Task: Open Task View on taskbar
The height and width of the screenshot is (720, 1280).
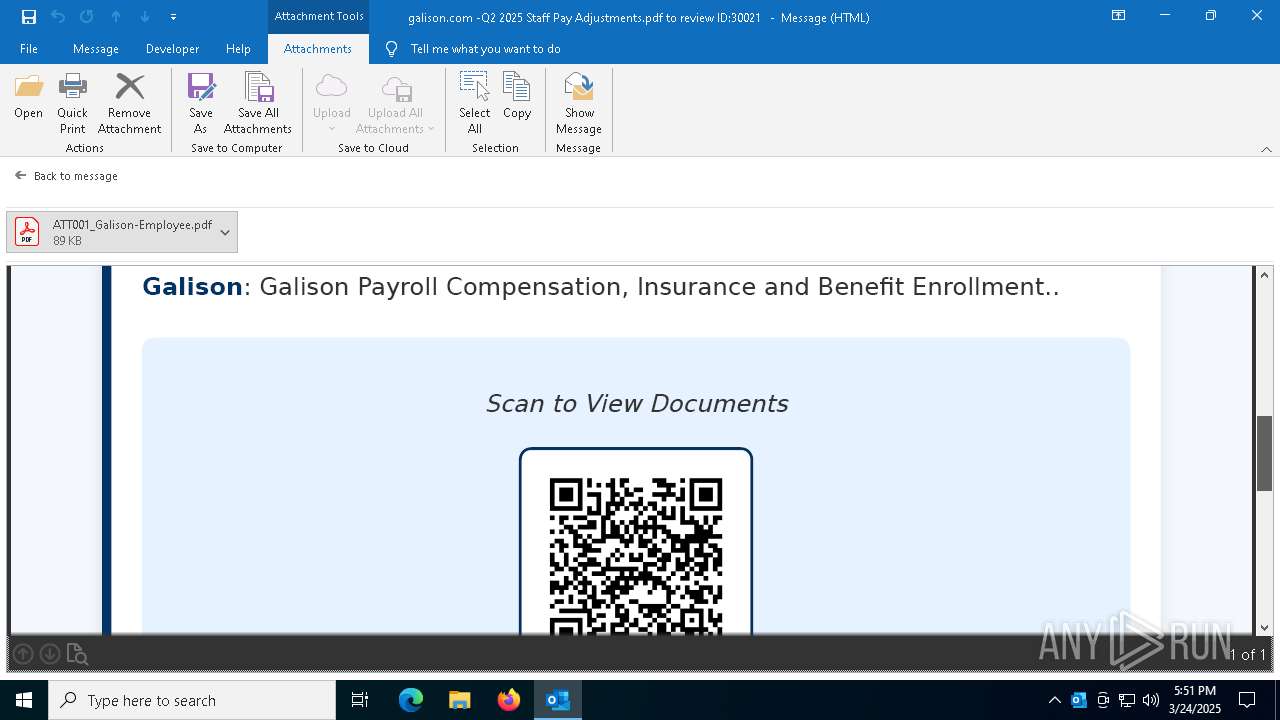Action: click(360, 700)
